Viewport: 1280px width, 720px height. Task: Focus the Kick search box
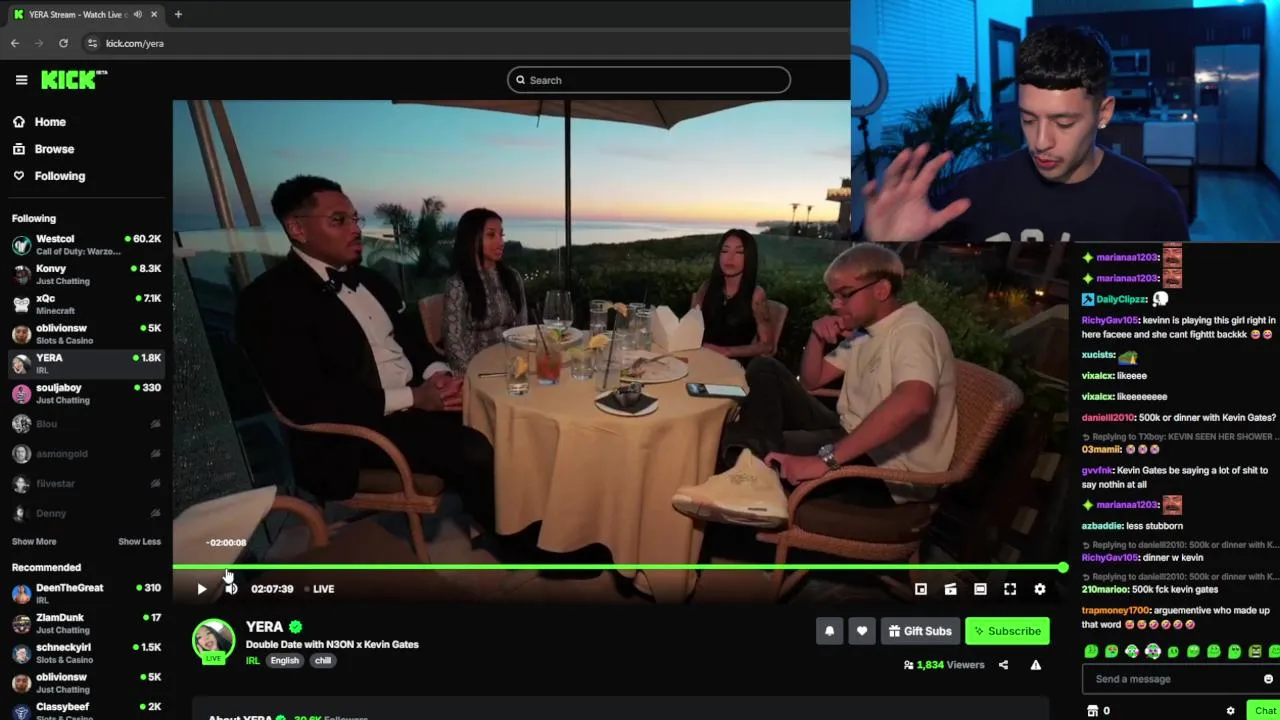point(649,80)
